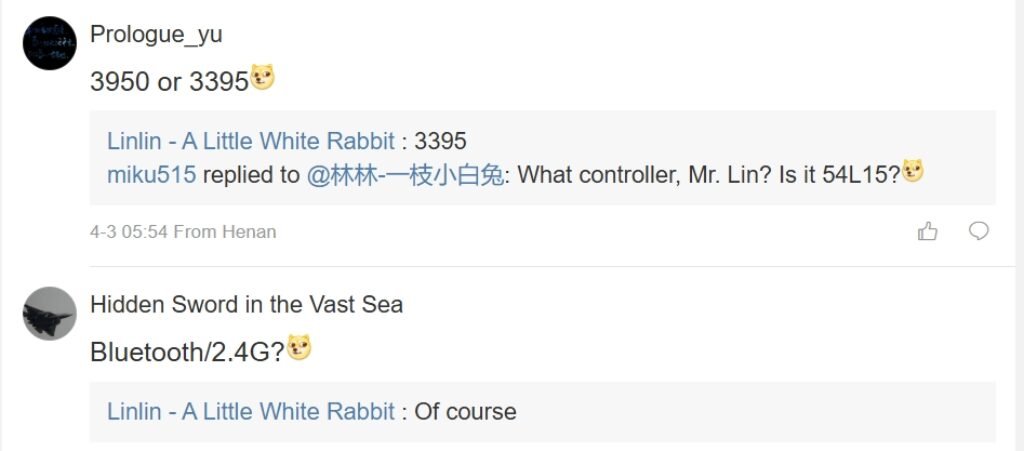The height and width of the screenshot is (451, 1024).
Task: Open Linlin's link beside 'Of course' reply
Action: pos(251,411)
